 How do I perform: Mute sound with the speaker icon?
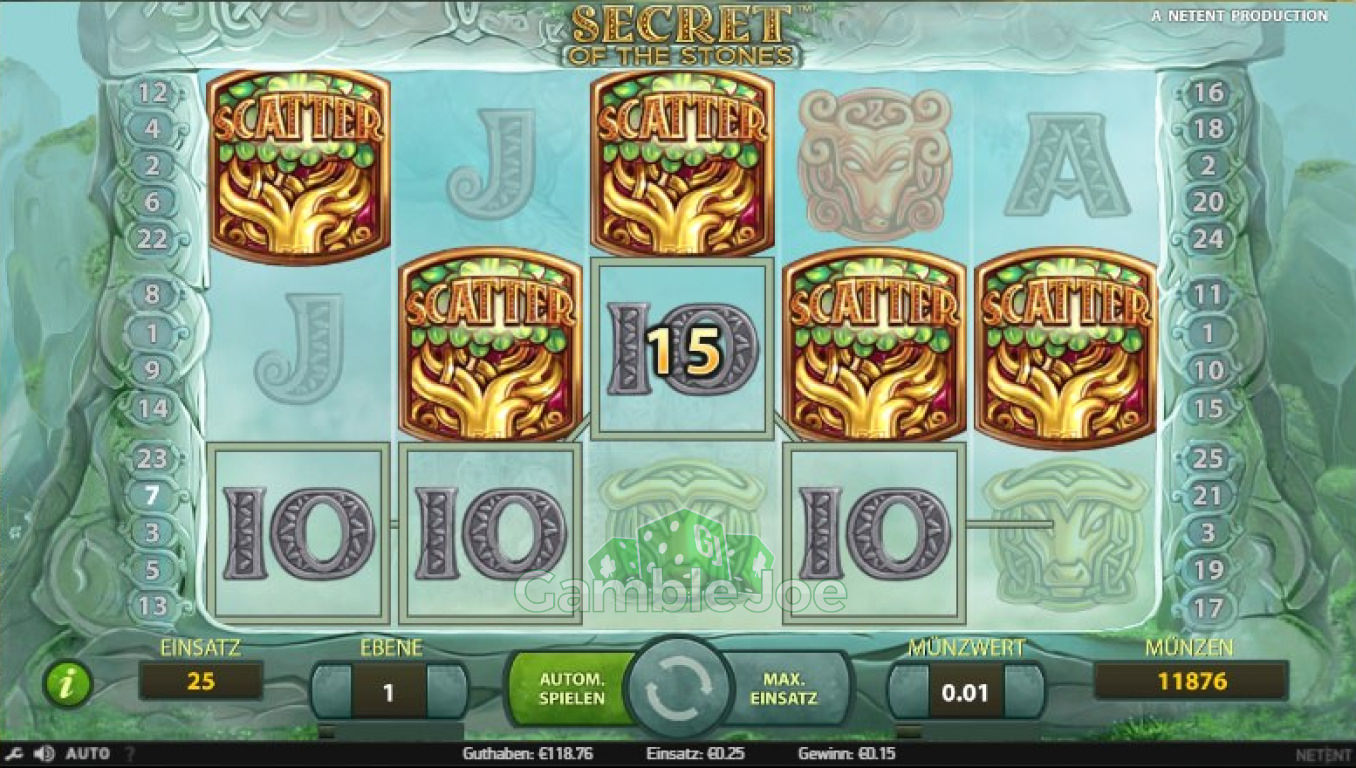pos(44,754)
